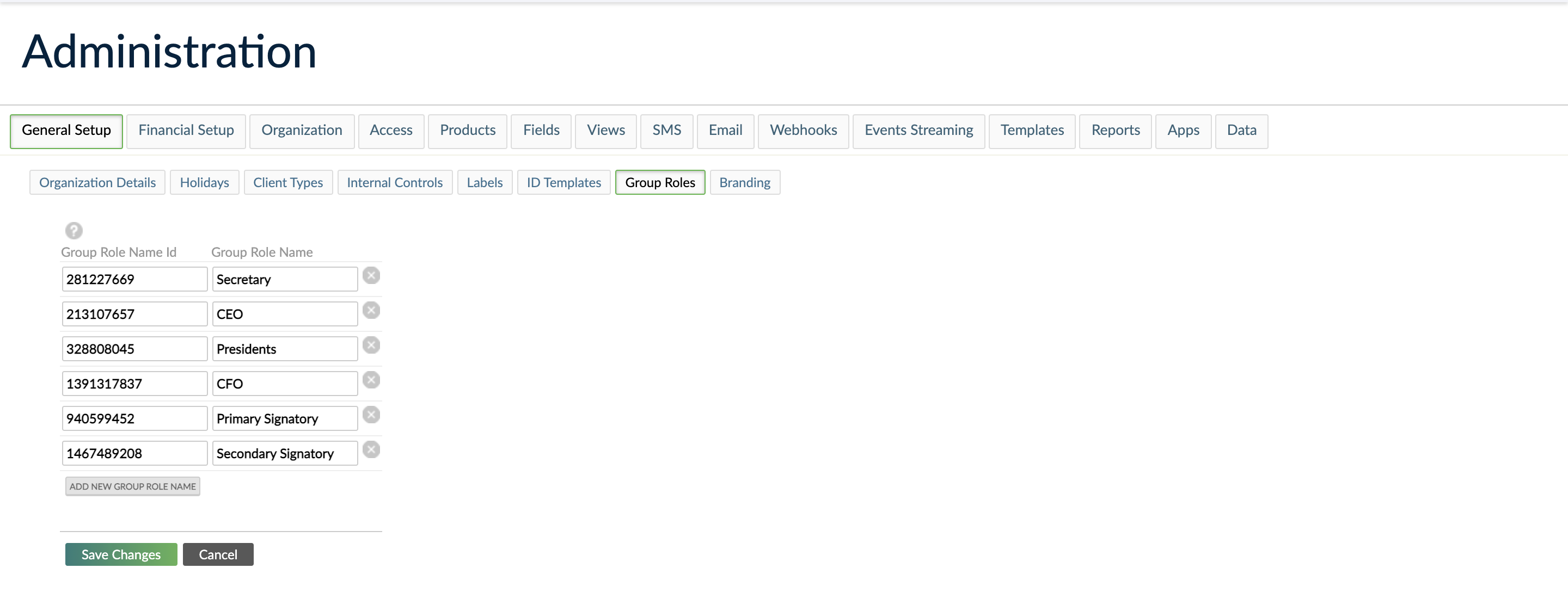The width and height of the screenshot is (1568, 605).
Task: Focus the Secondary Signatory name field
Action: [284, 453]
